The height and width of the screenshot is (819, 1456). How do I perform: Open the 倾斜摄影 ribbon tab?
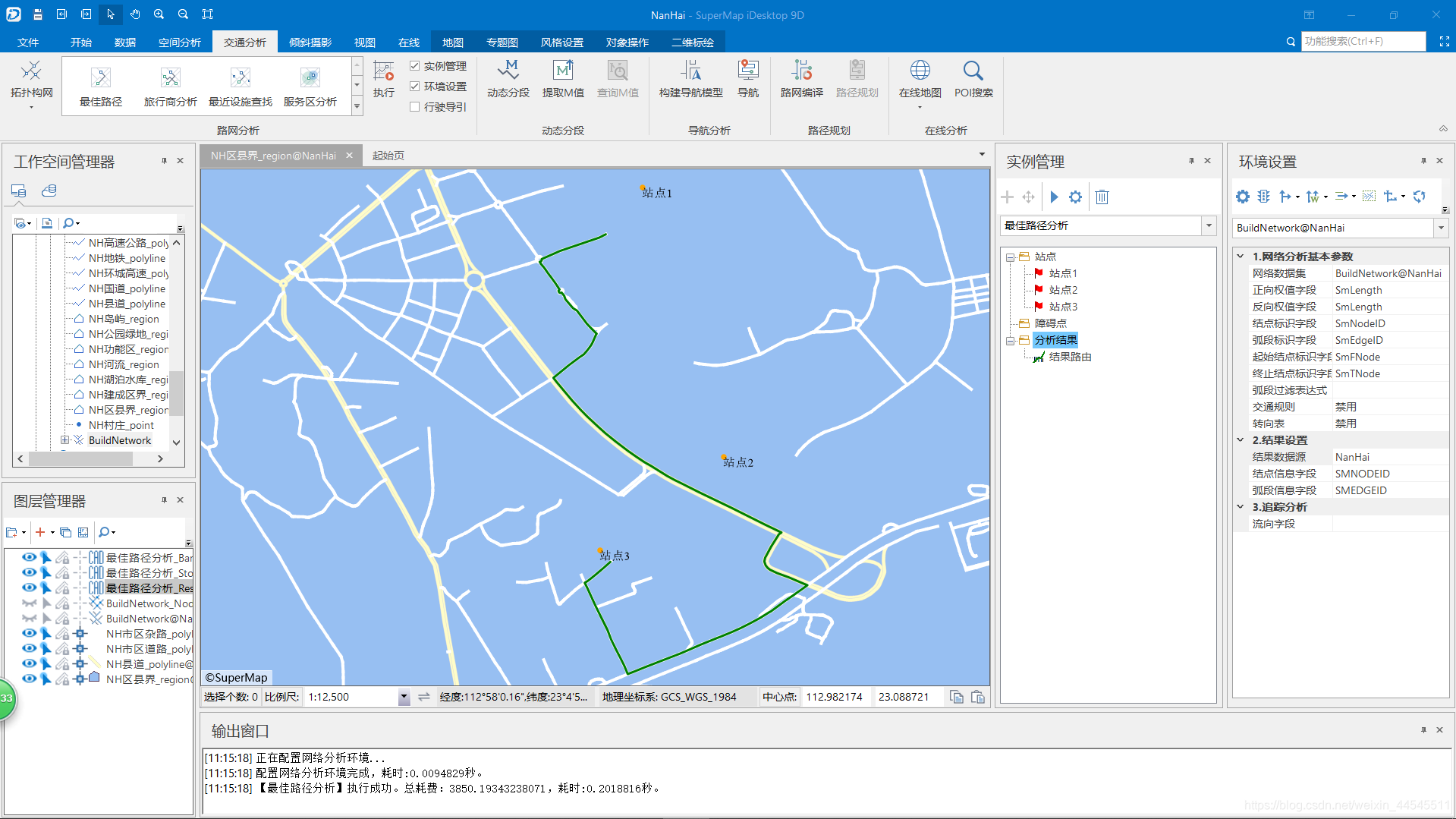[310, 43]
